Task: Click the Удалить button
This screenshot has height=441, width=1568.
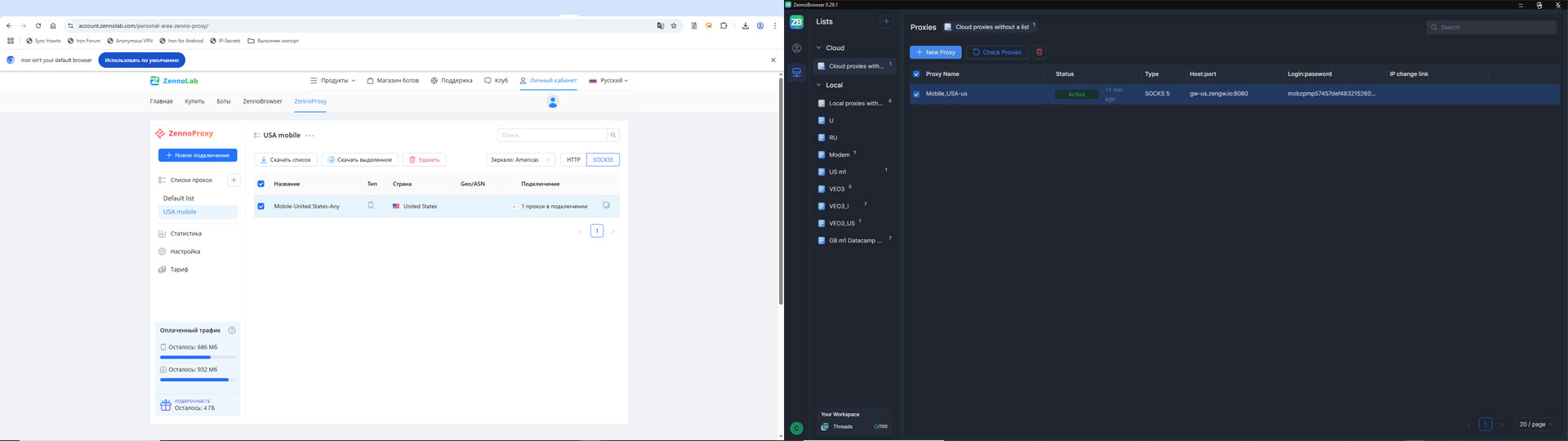Action: (424, 160)
